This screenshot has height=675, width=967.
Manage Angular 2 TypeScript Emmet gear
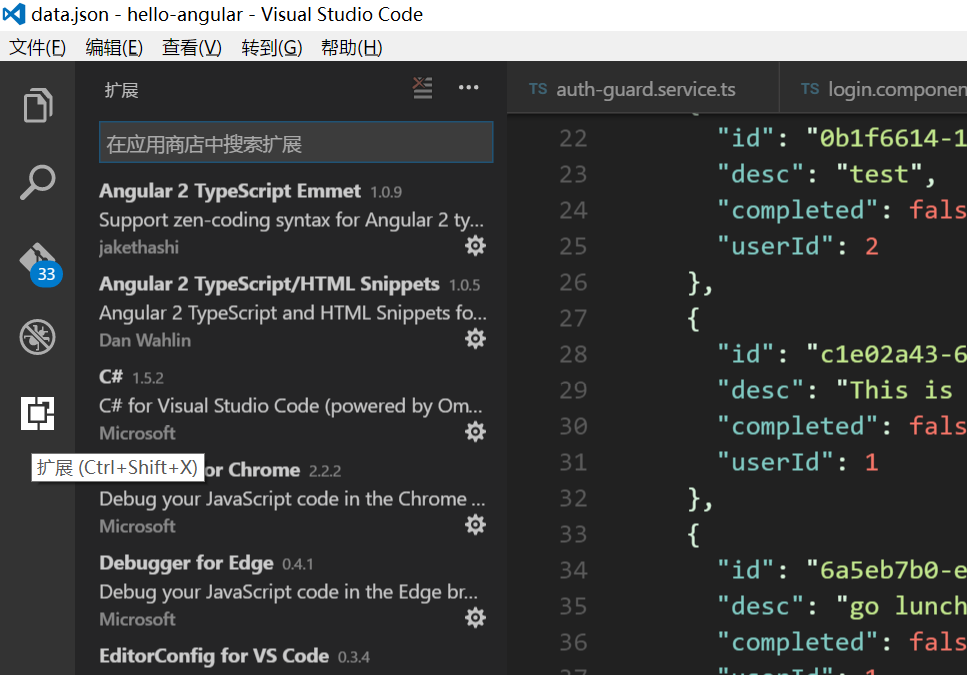coord(475,246)
